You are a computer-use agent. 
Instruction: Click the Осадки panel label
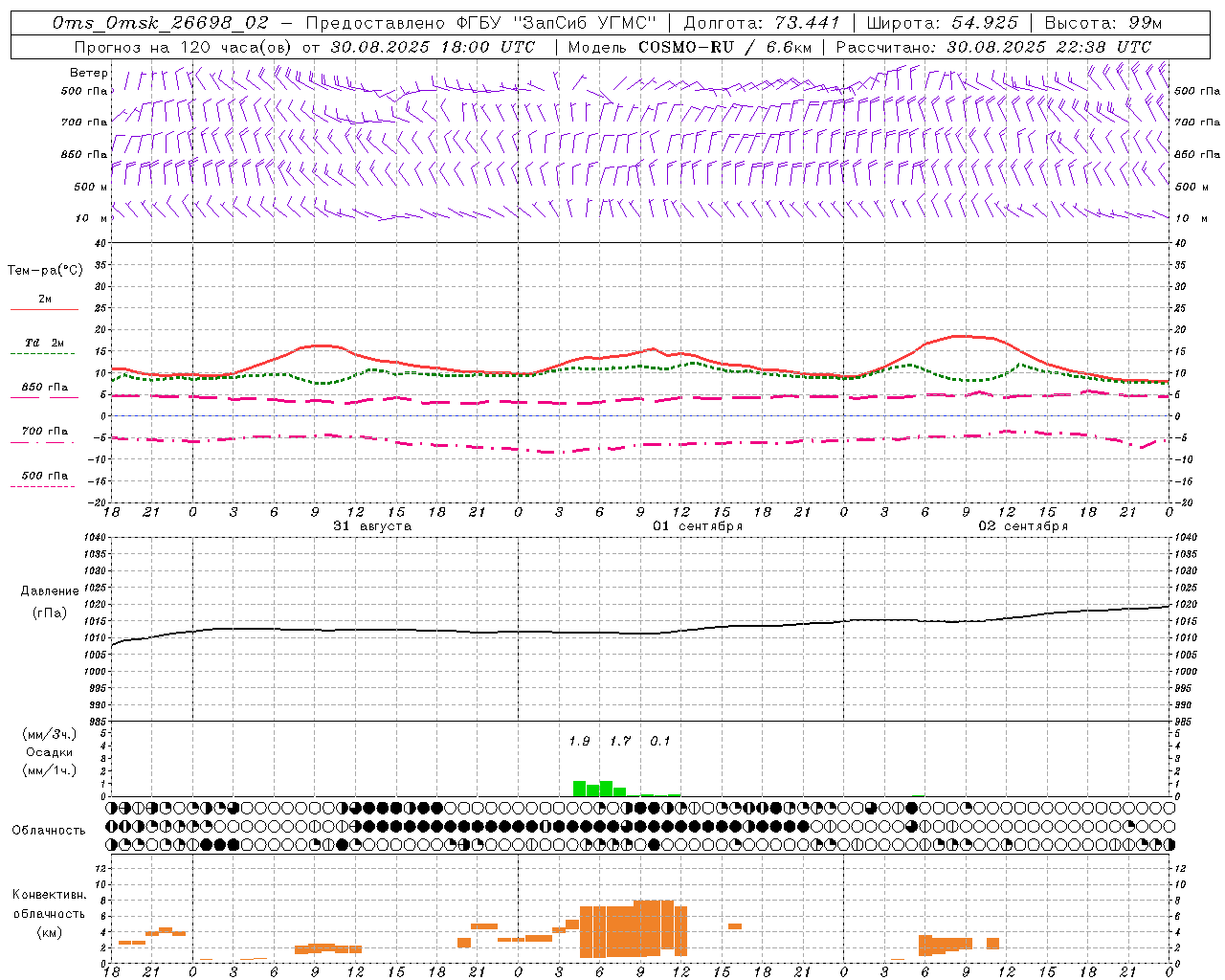(x=50, y=752)
